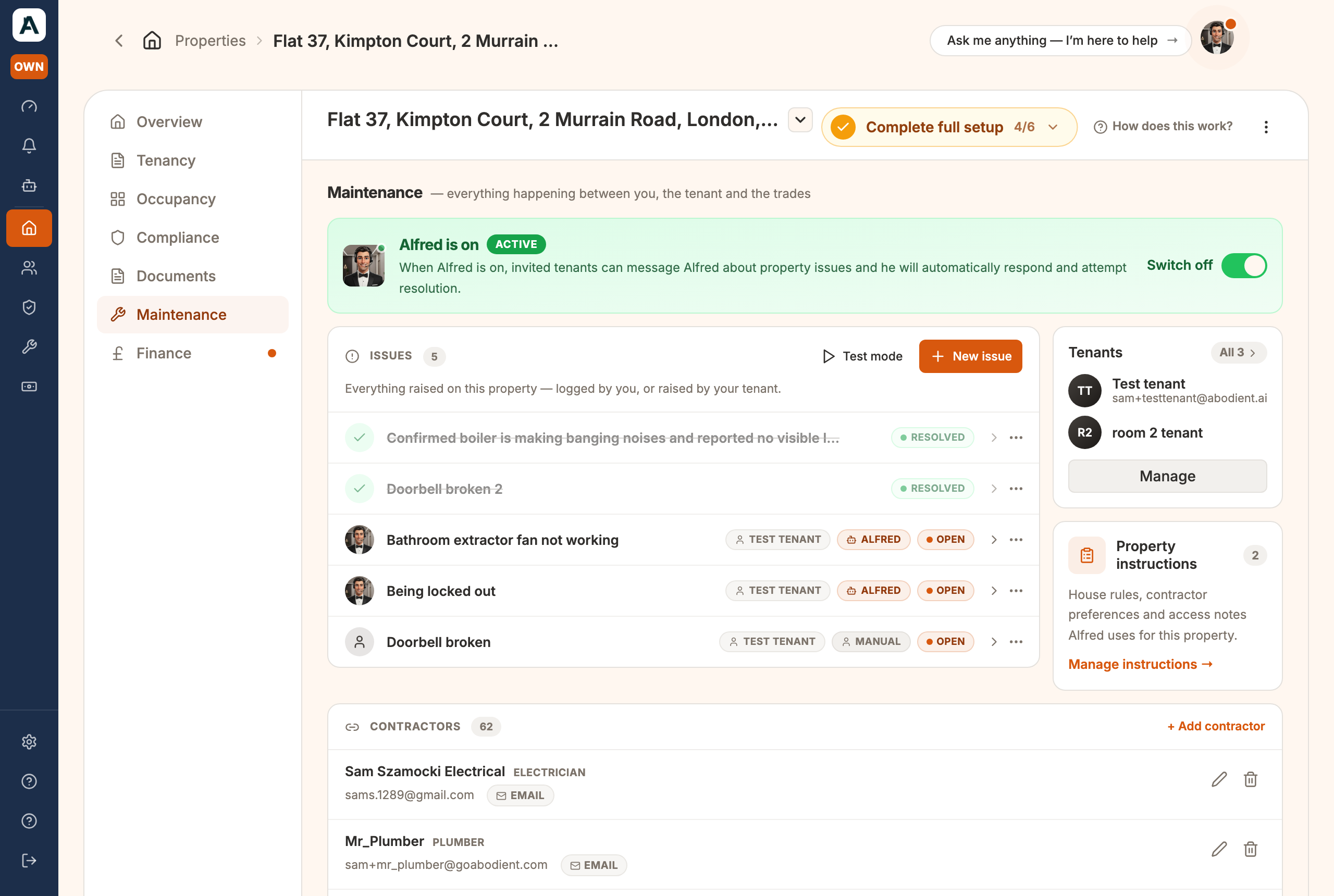The height and width of the screenshot is (896, 1334).
Task: Click the Ask me anything input box
Action: tap(1060, 41)
